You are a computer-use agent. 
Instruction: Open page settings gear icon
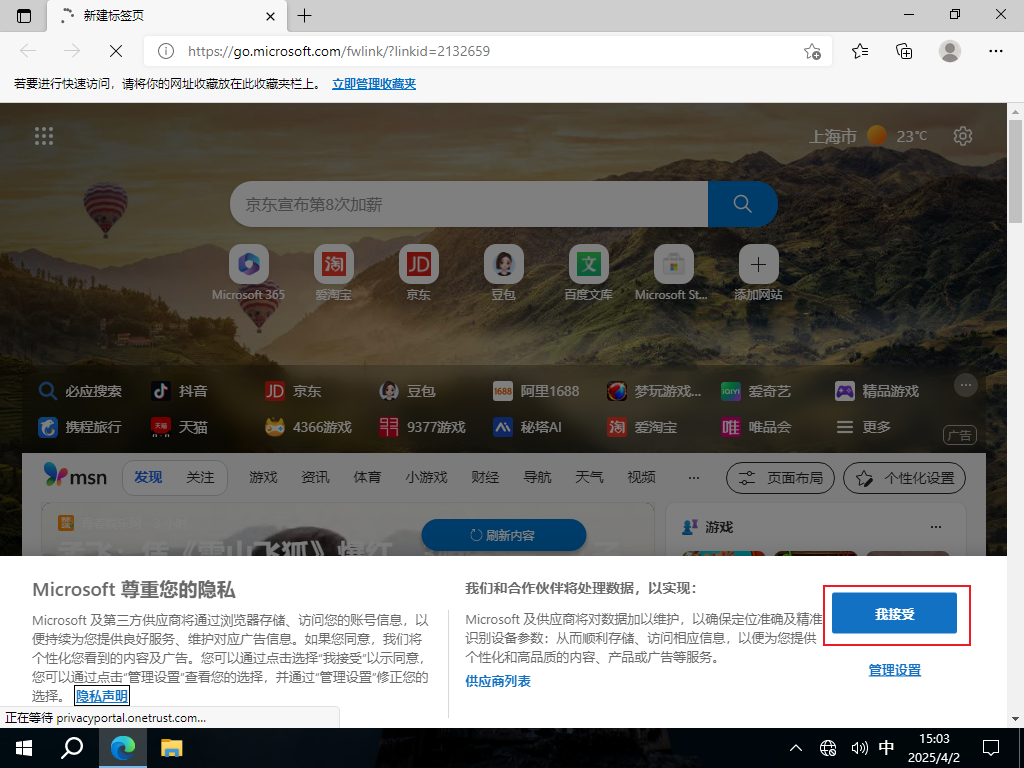pyautogui.click(x=963, y=136)
